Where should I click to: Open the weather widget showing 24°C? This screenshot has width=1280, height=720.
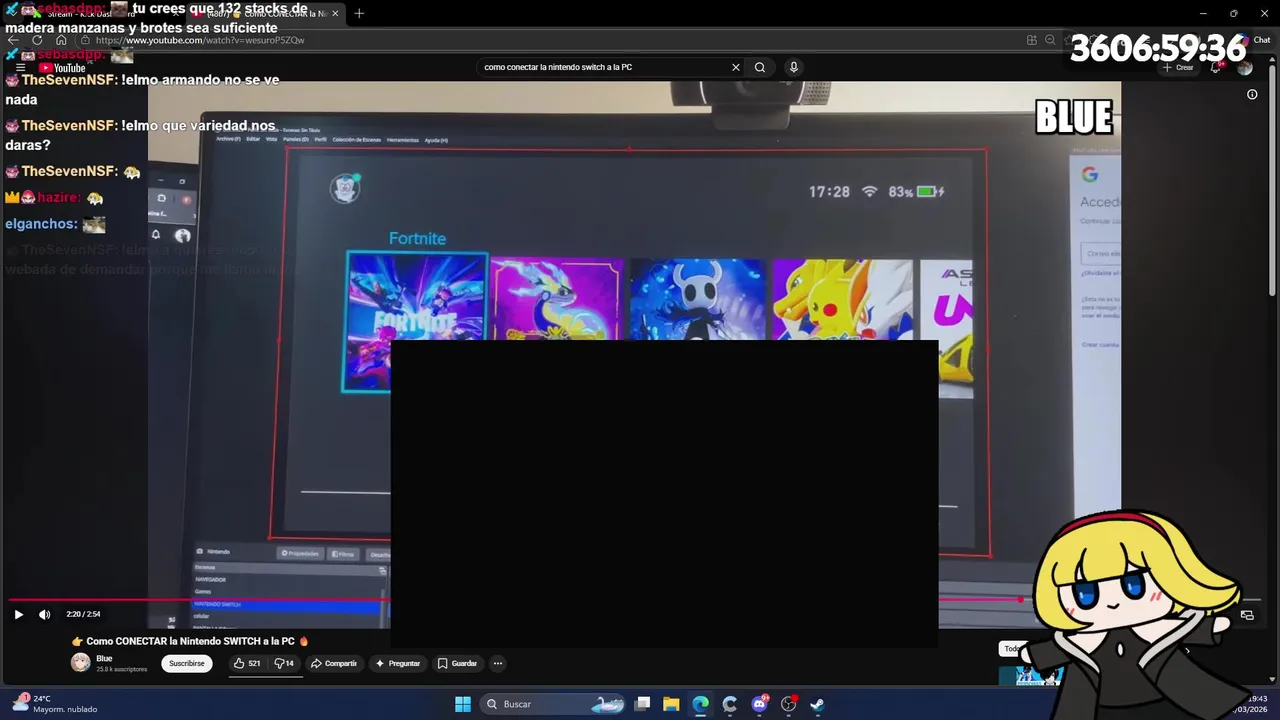(x=55, y=704)
